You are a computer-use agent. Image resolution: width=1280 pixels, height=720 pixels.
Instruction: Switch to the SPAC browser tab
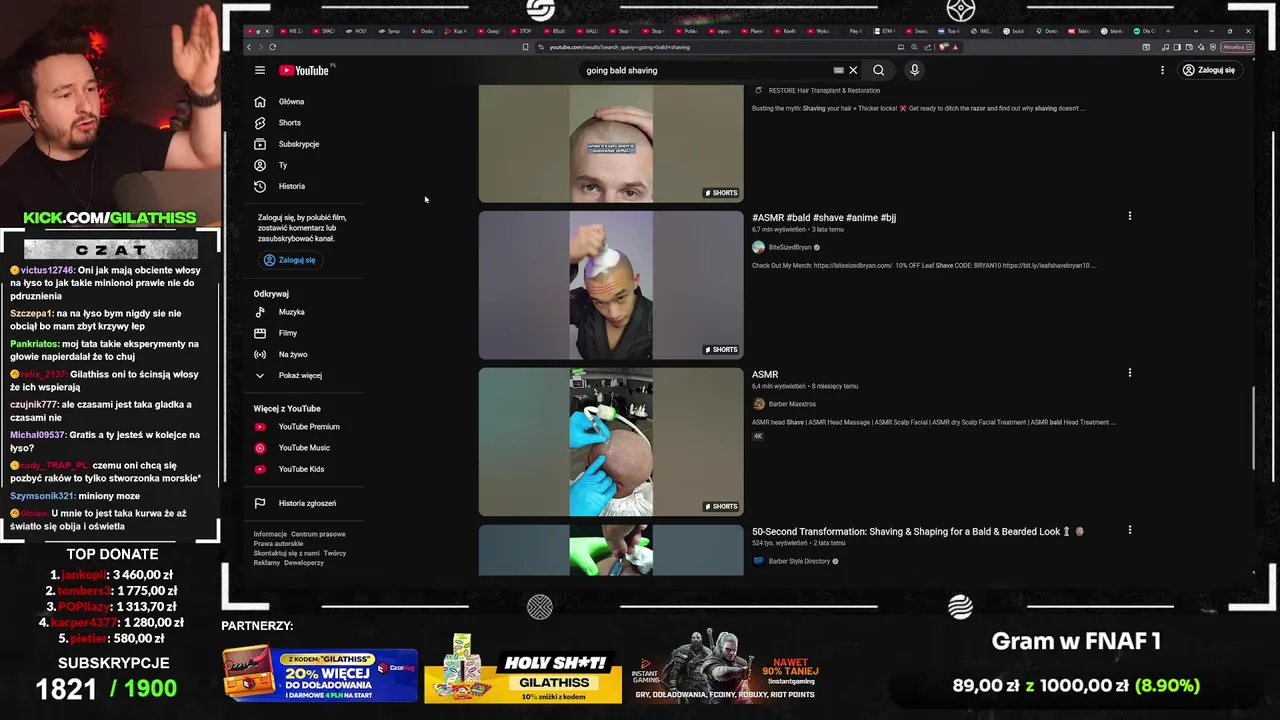(x=322, y=31)
